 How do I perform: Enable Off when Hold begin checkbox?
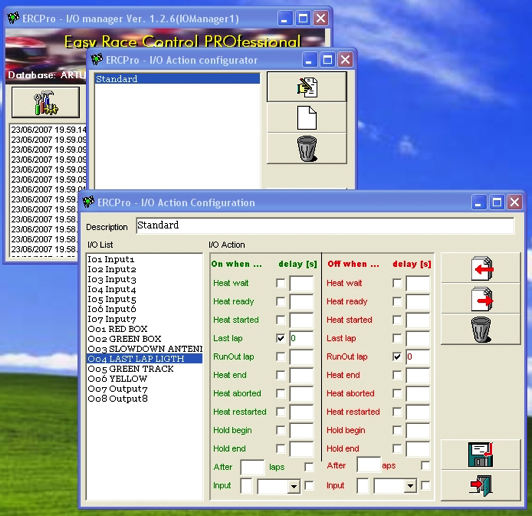click(x=397, y=430)
